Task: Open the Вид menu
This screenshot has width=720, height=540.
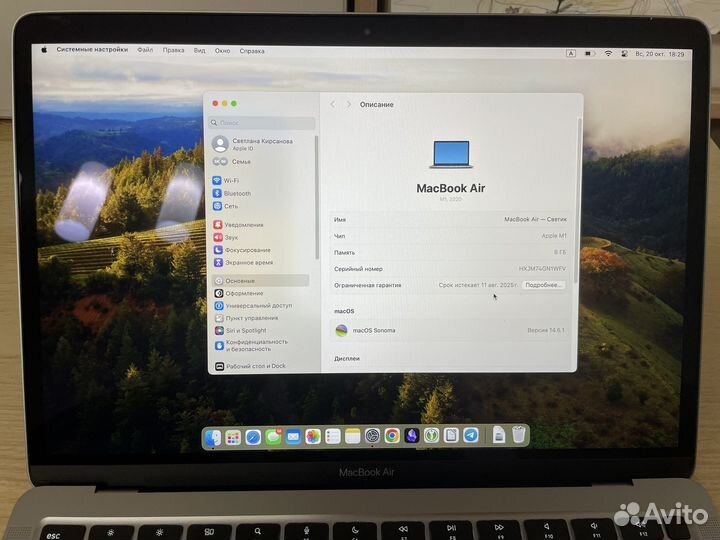Action: click(x=199, y=51)
